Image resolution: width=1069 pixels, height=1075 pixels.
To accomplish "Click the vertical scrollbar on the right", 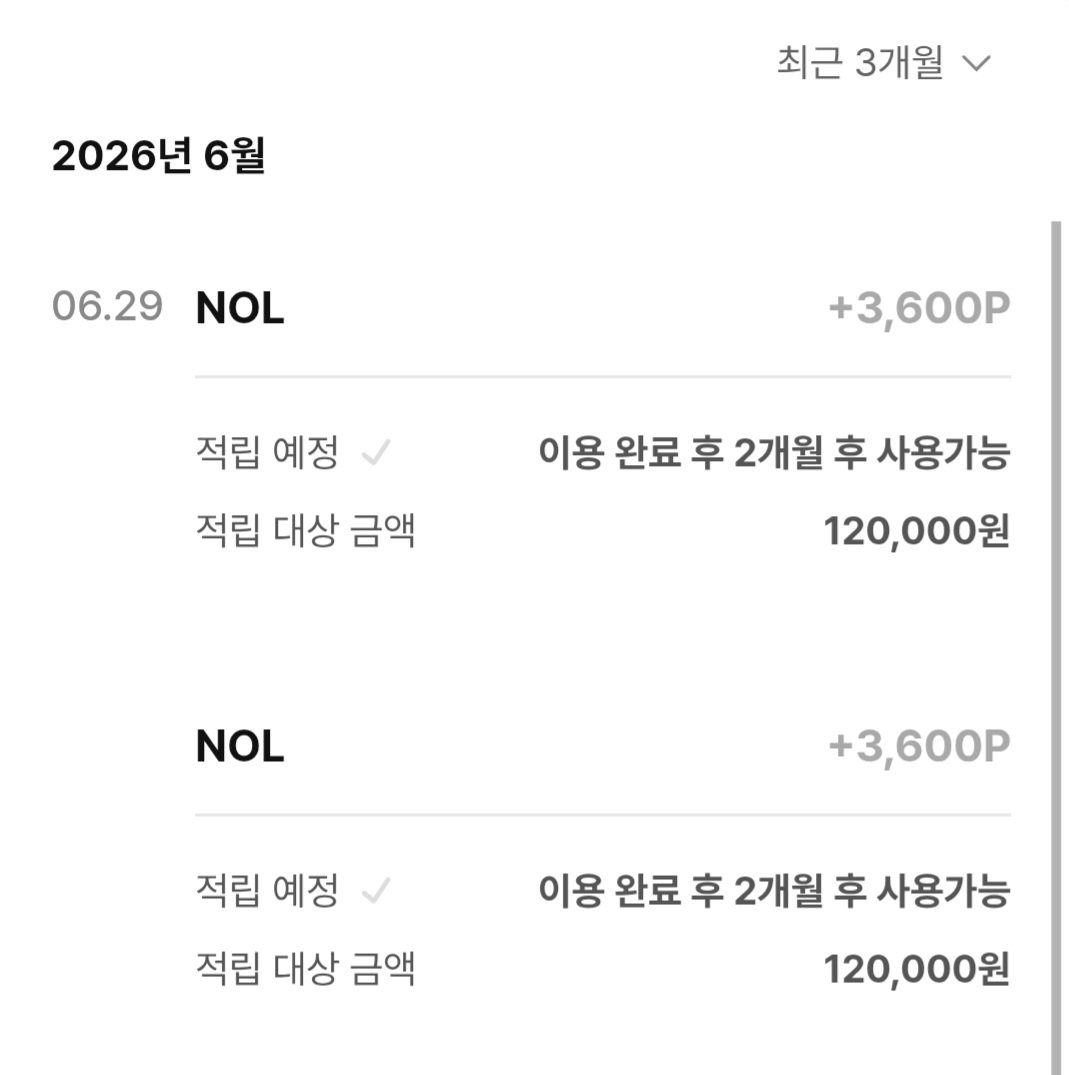I will [1056, 648].
